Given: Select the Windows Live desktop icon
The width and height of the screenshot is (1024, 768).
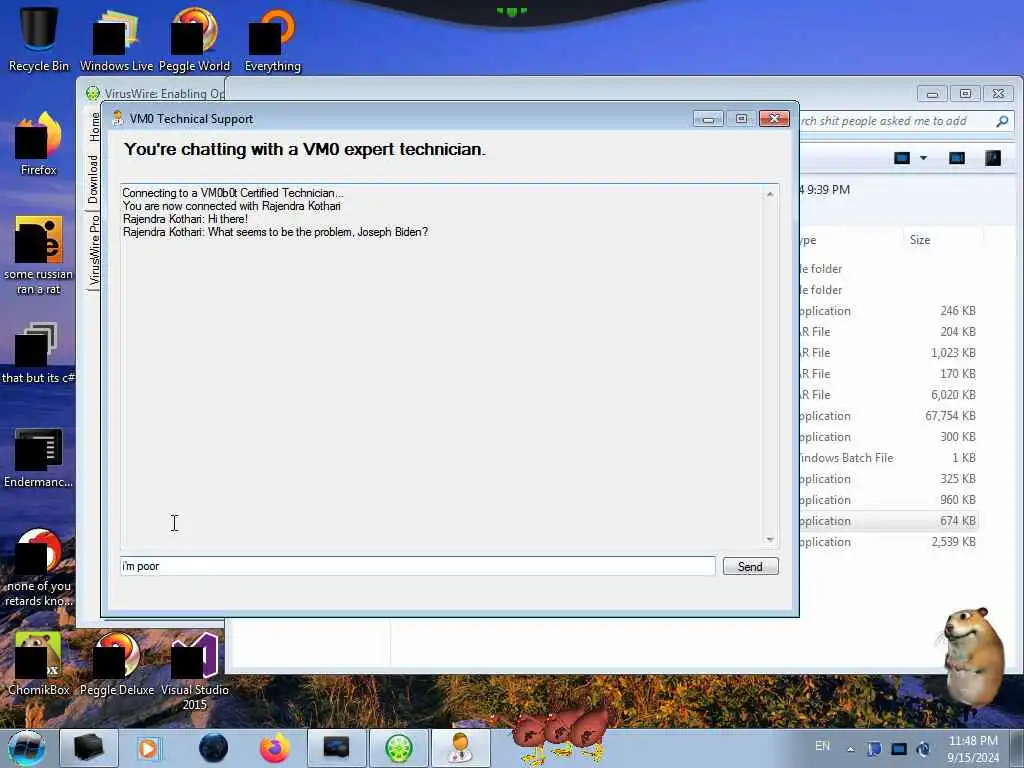Looking at the screenshot, I should (x=116, y=39).
